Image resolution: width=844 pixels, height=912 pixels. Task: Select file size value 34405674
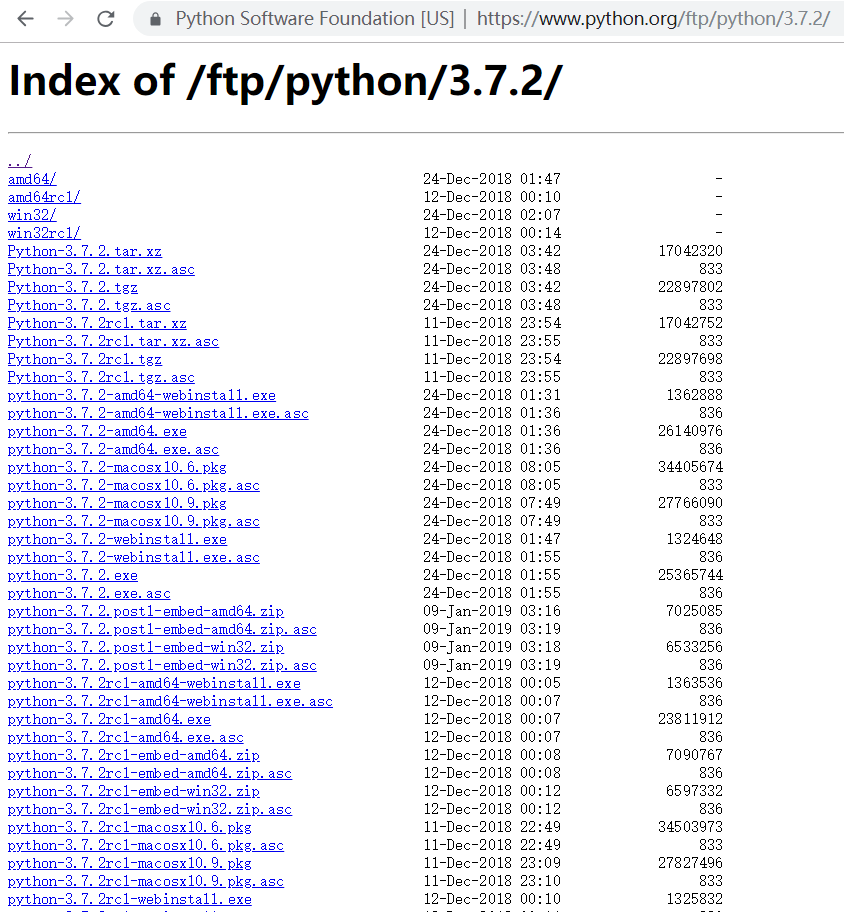coord(690,467)
